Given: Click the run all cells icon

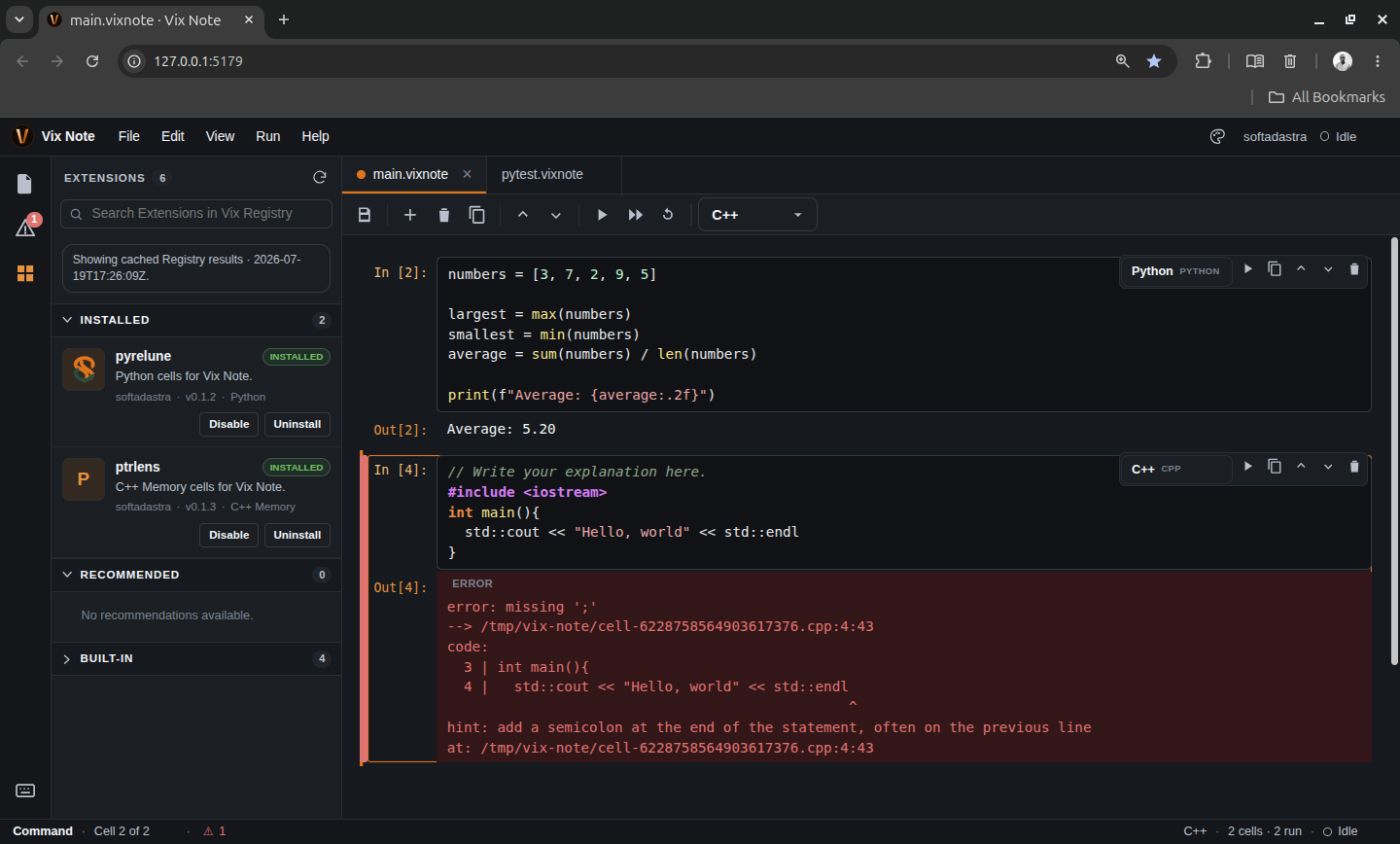Looking at the screenshot, I should click(x=636, y=215).
